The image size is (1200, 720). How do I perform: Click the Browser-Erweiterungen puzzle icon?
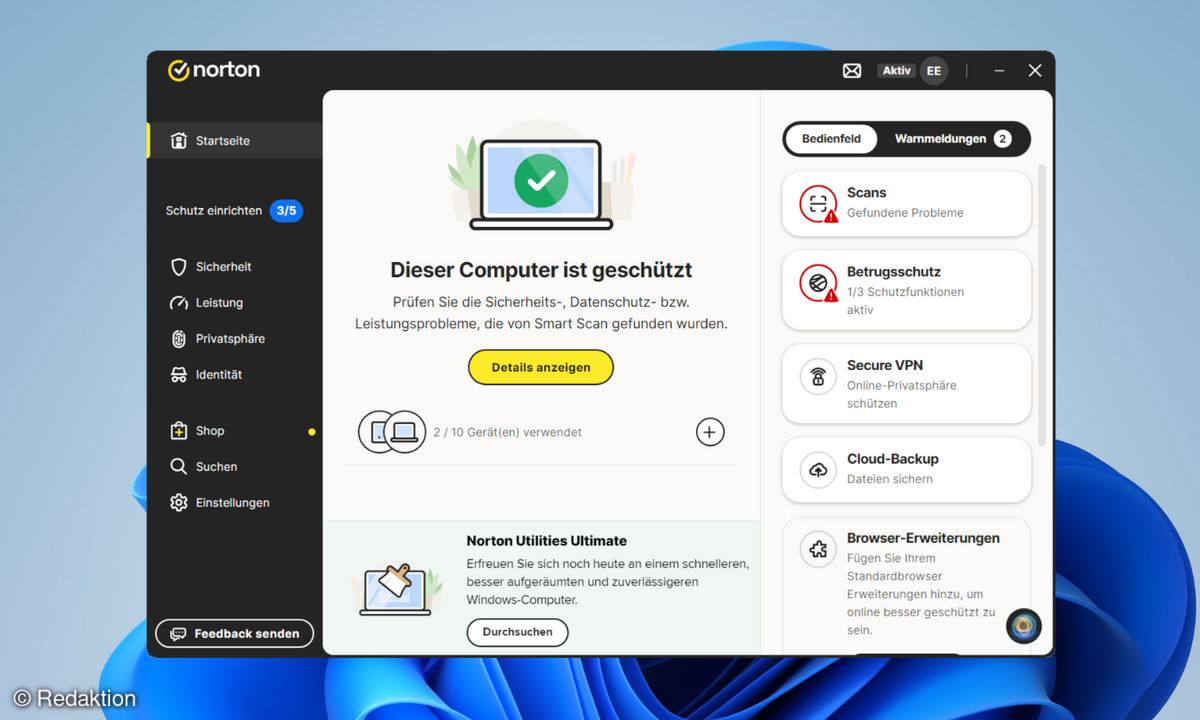(x=817, y=549)
